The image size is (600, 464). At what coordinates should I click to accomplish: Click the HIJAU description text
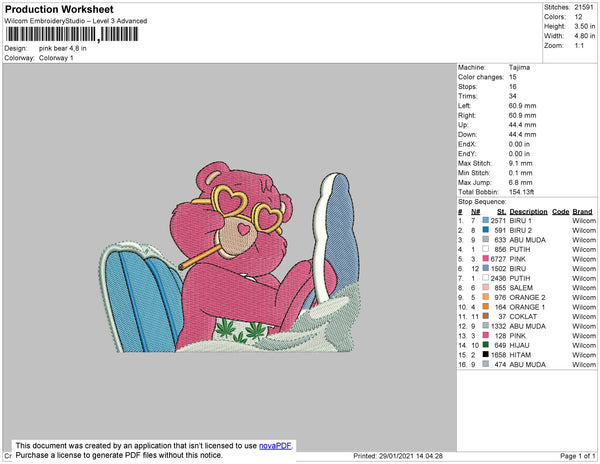tap(519, 345)
